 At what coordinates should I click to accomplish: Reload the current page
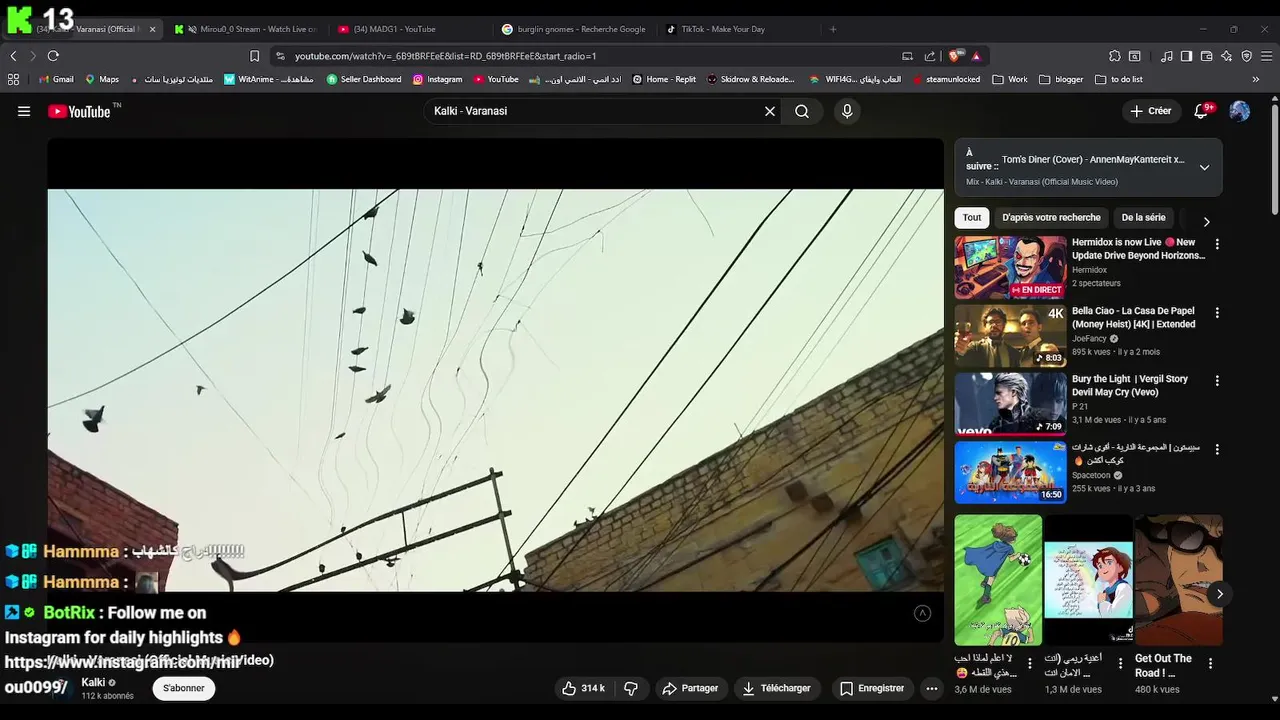[x=53, y=56]
